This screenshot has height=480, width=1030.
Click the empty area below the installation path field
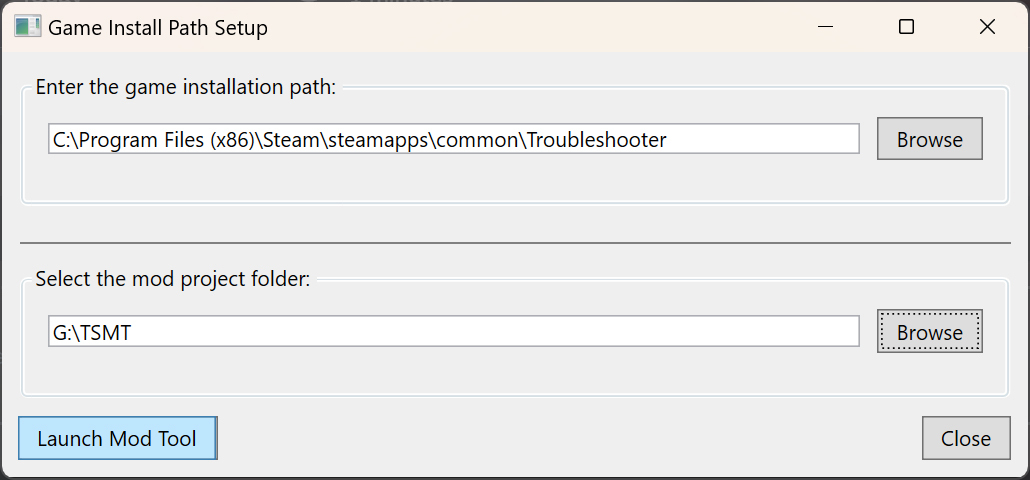coord(453,177)
